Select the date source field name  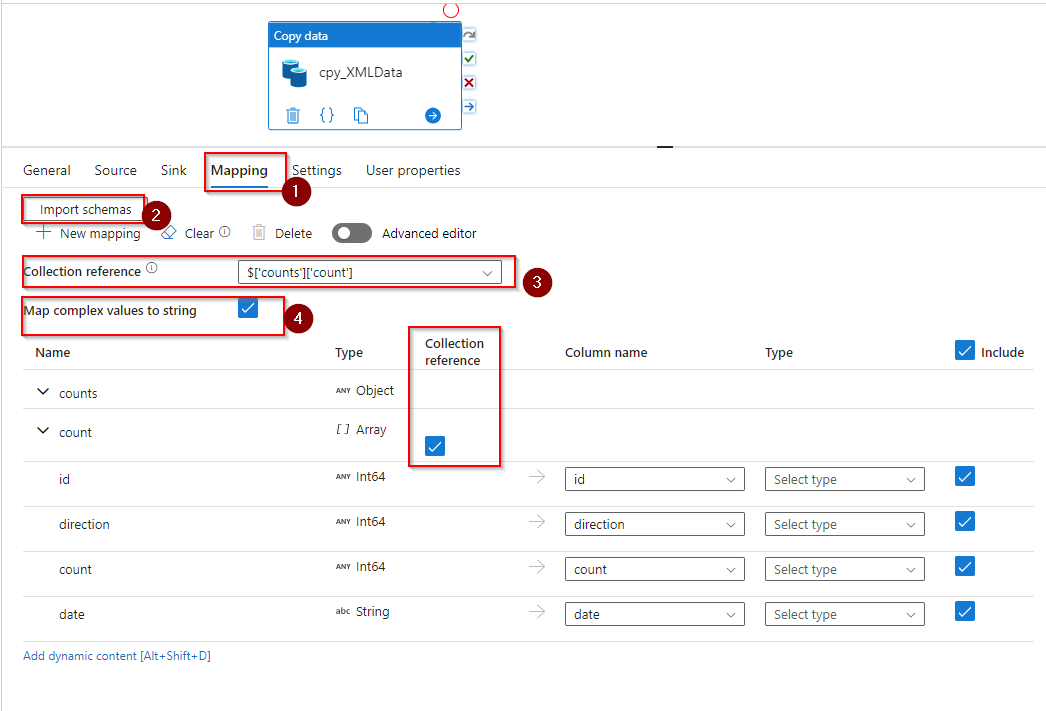71,614
